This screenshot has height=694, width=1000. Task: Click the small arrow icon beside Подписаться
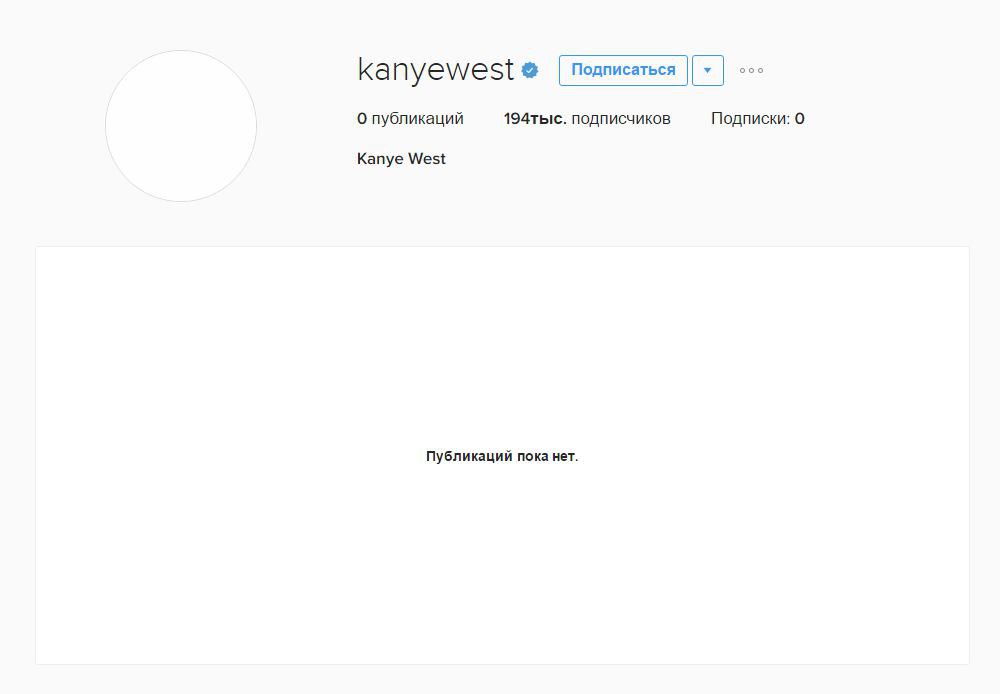708,70
